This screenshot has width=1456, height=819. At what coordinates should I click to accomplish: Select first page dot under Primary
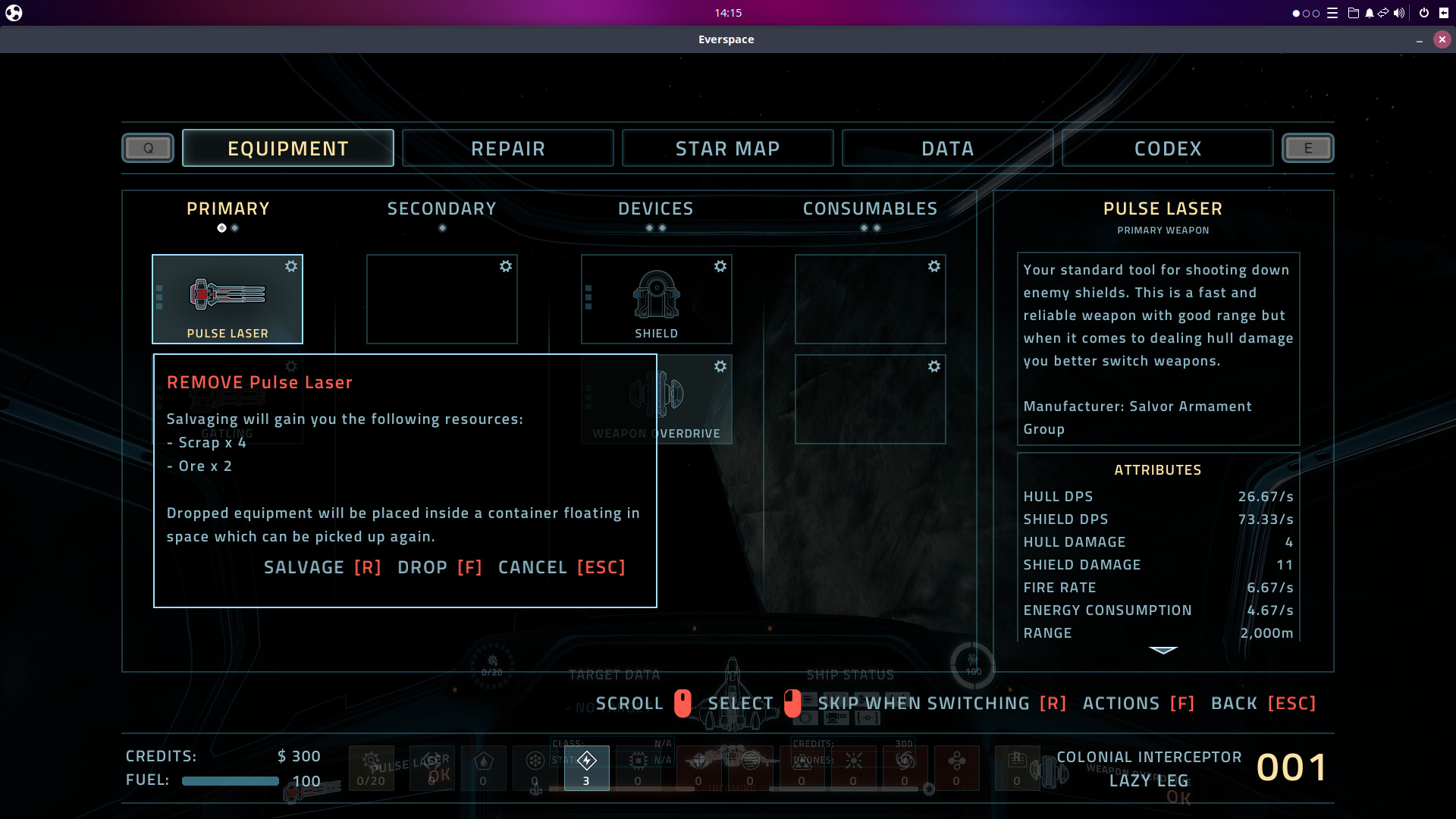coord(221,227)
